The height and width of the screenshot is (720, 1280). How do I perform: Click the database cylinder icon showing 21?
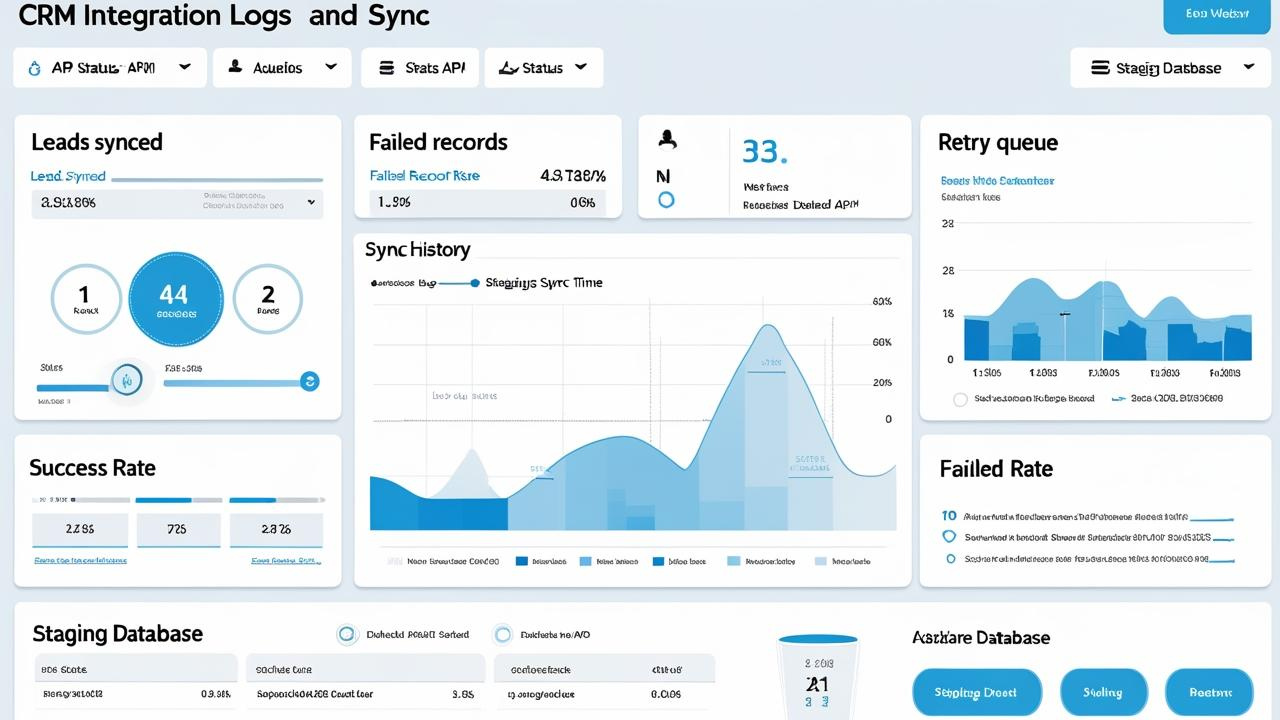[817, 675]
